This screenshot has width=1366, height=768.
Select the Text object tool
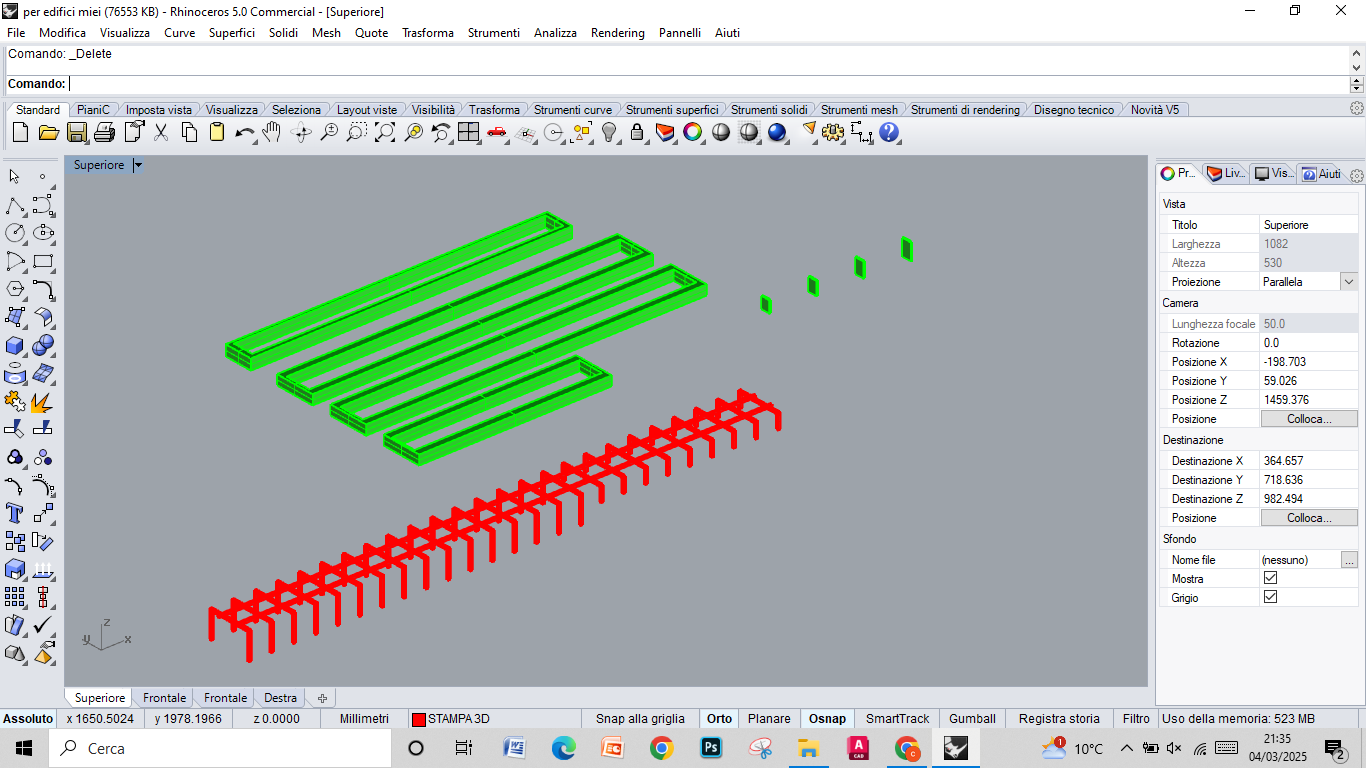point(15,513)
